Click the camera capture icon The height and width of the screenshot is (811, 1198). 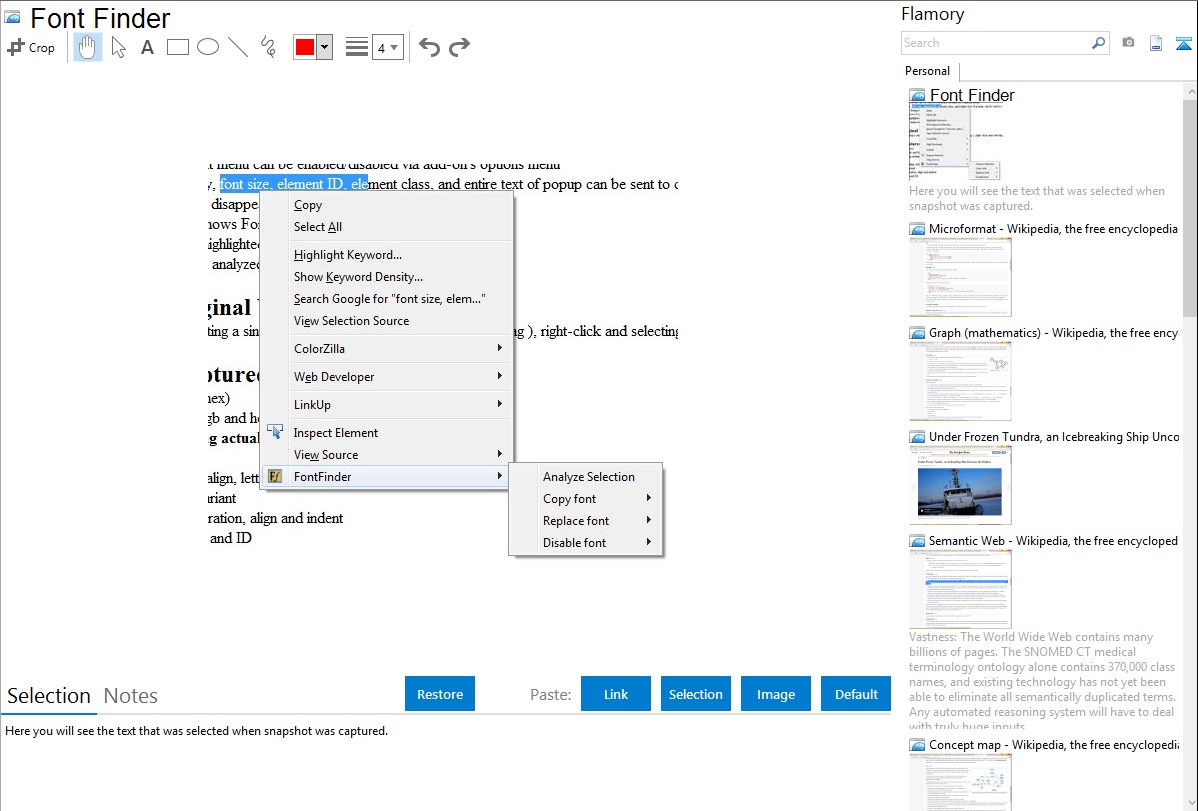tap(1128, 43)
